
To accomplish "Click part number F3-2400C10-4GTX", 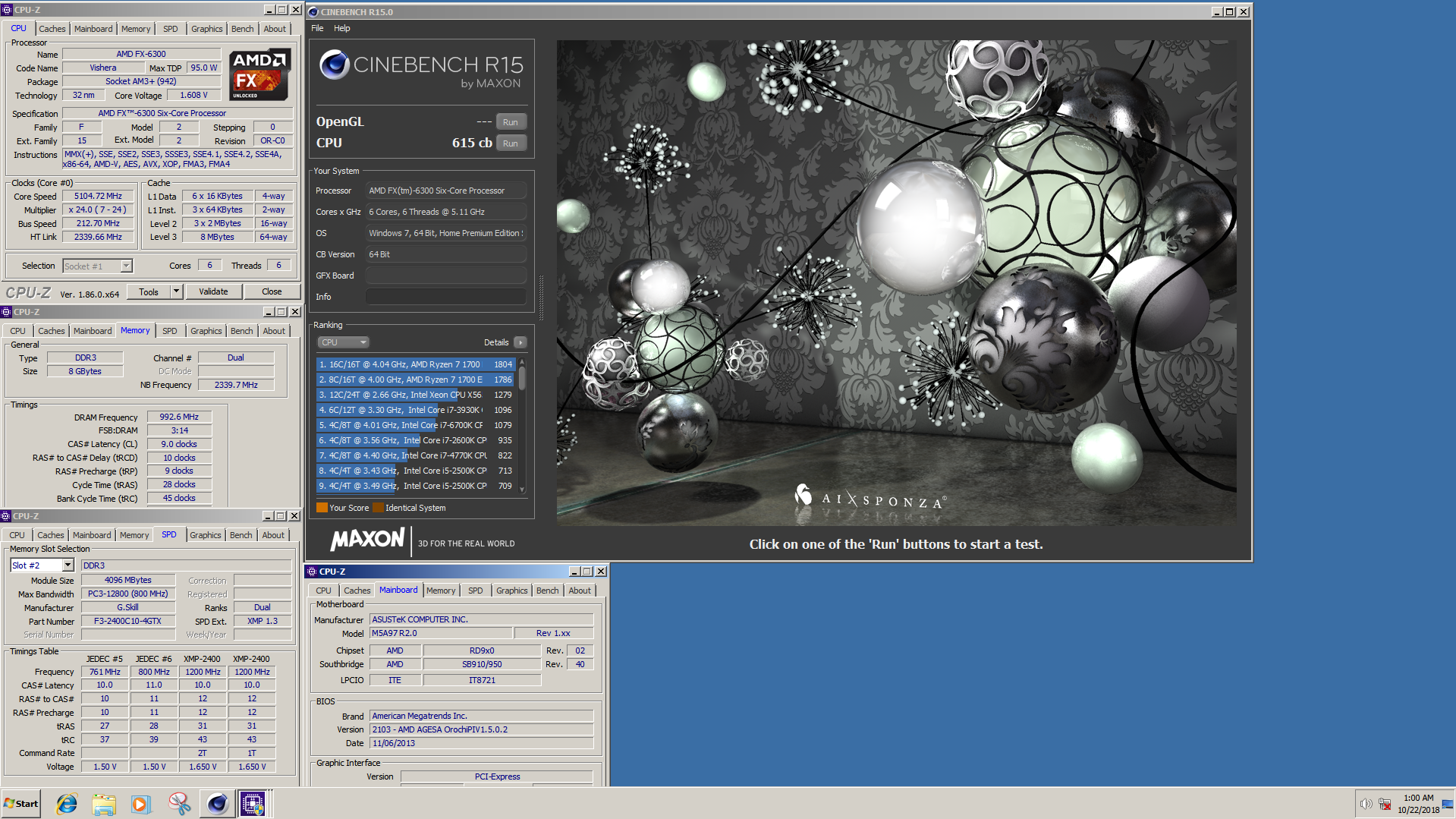I will [127, 621].
